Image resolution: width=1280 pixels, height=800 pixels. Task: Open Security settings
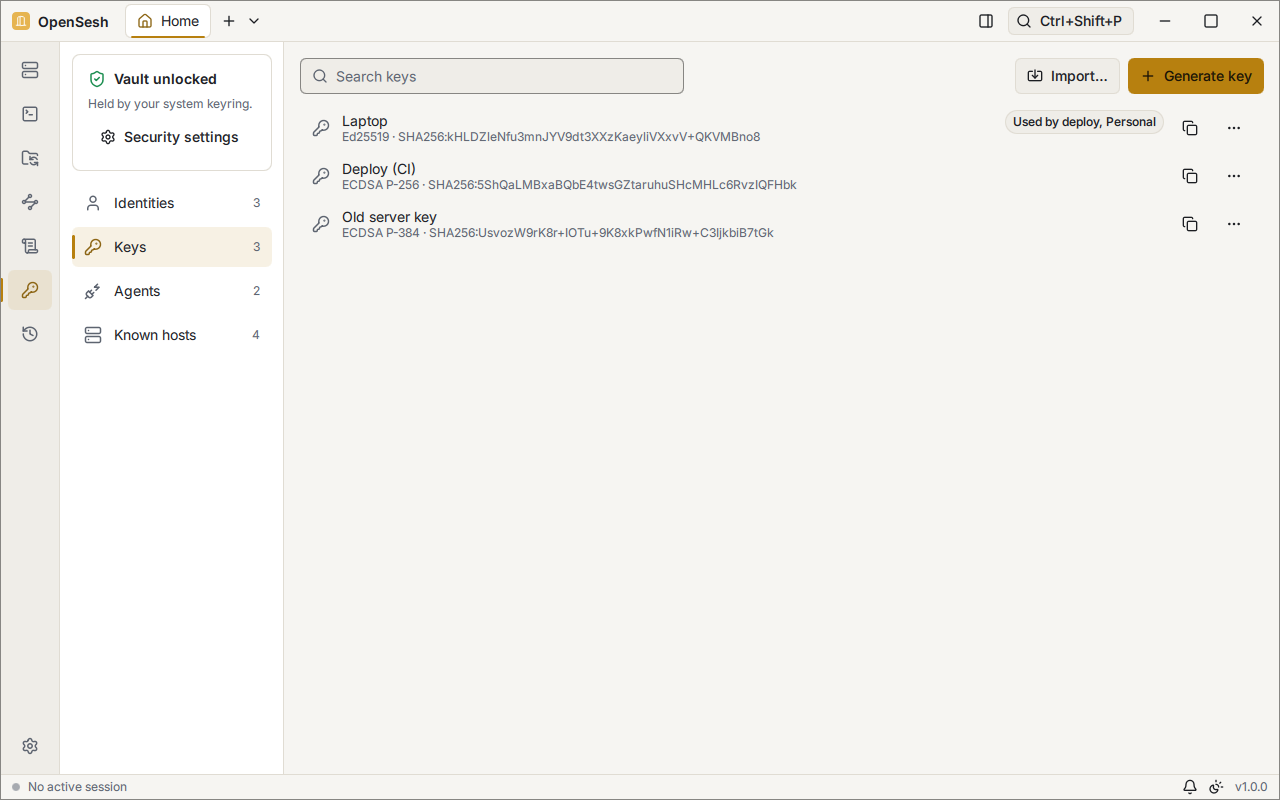pyautogui.click(x=170, y=137)
